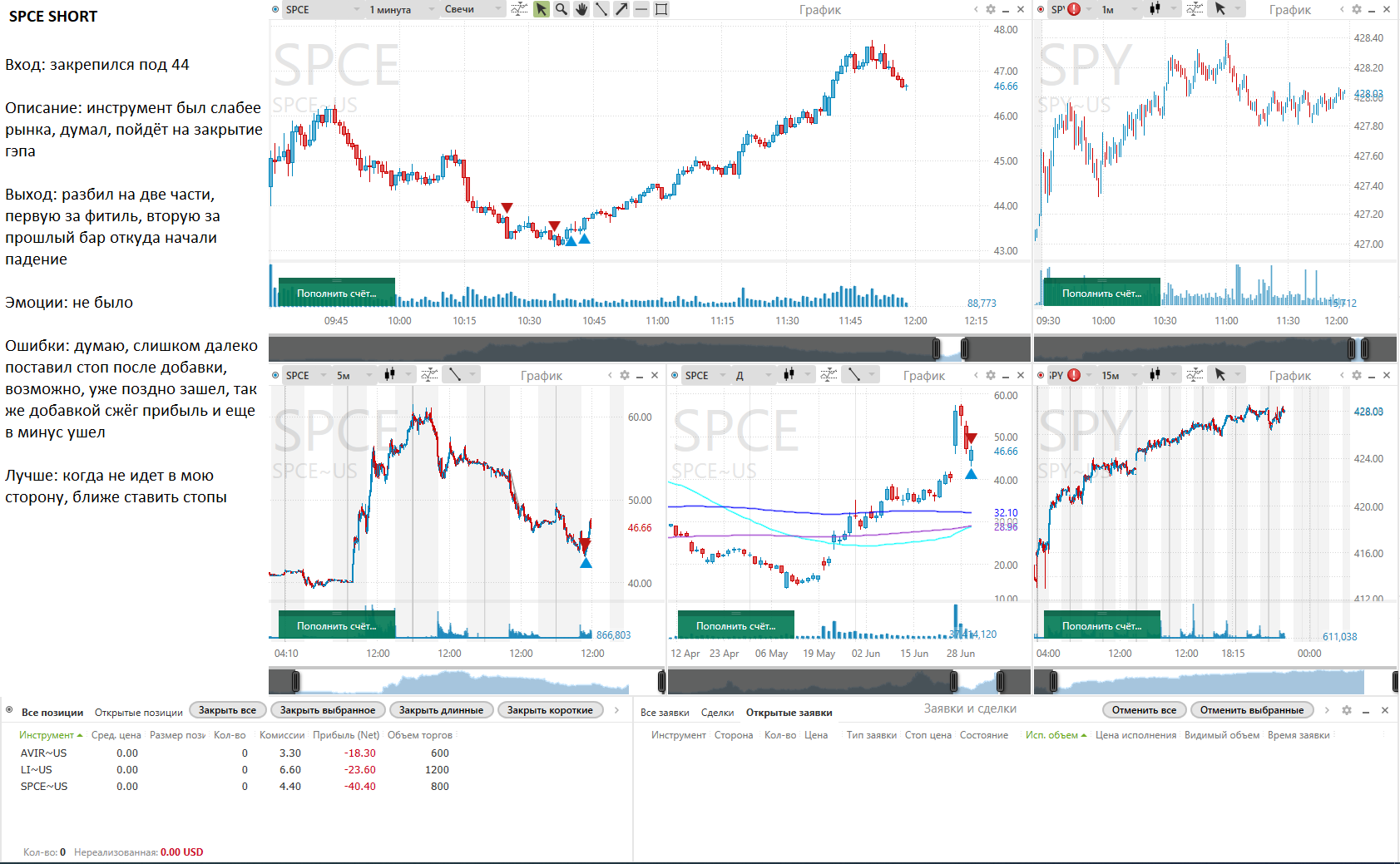Viewport: 1400px width, 864px height.
Task: Click red alert icon on SPY 15м chart
Action: click(x=1074, y=375)
